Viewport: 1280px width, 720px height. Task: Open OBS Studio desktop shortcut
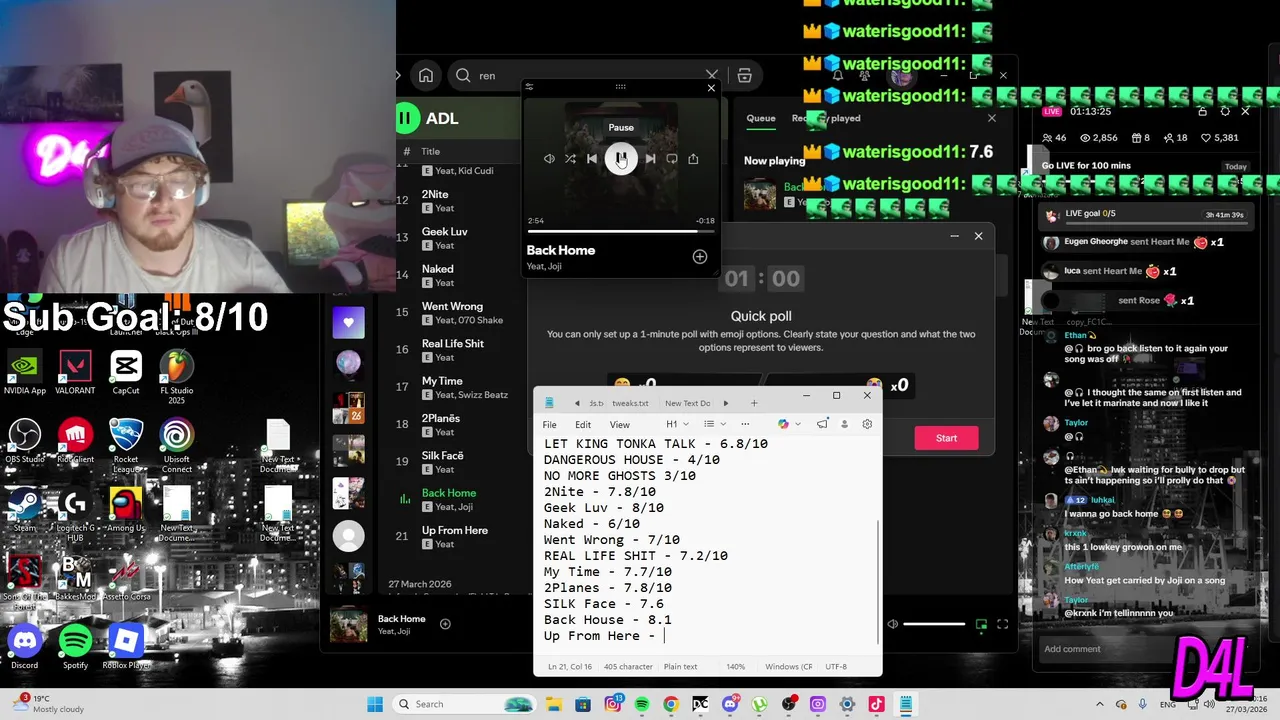pos(24,441)
